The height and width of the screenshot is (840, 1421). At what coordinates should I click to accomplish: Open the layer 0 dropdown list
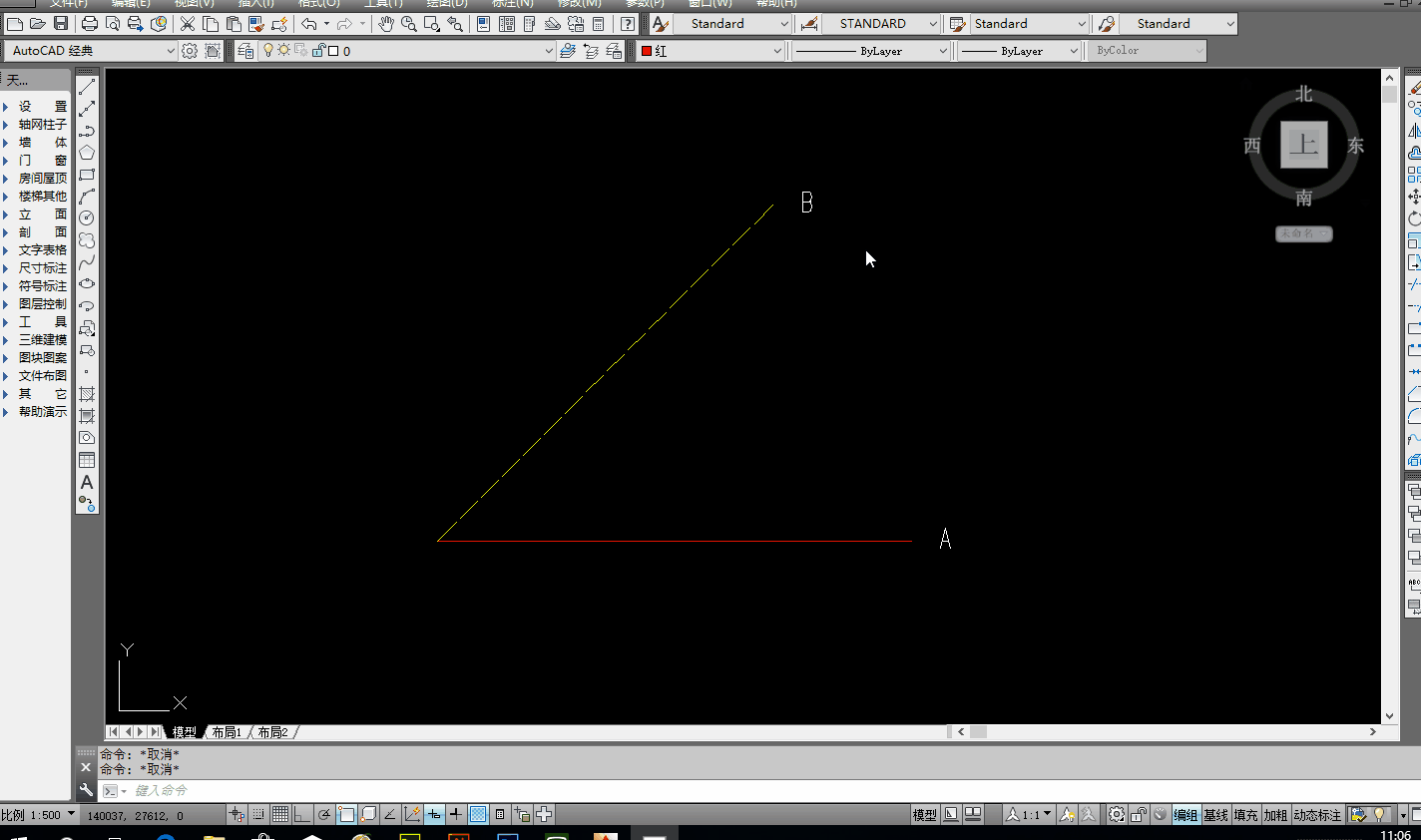pos(407,50)
